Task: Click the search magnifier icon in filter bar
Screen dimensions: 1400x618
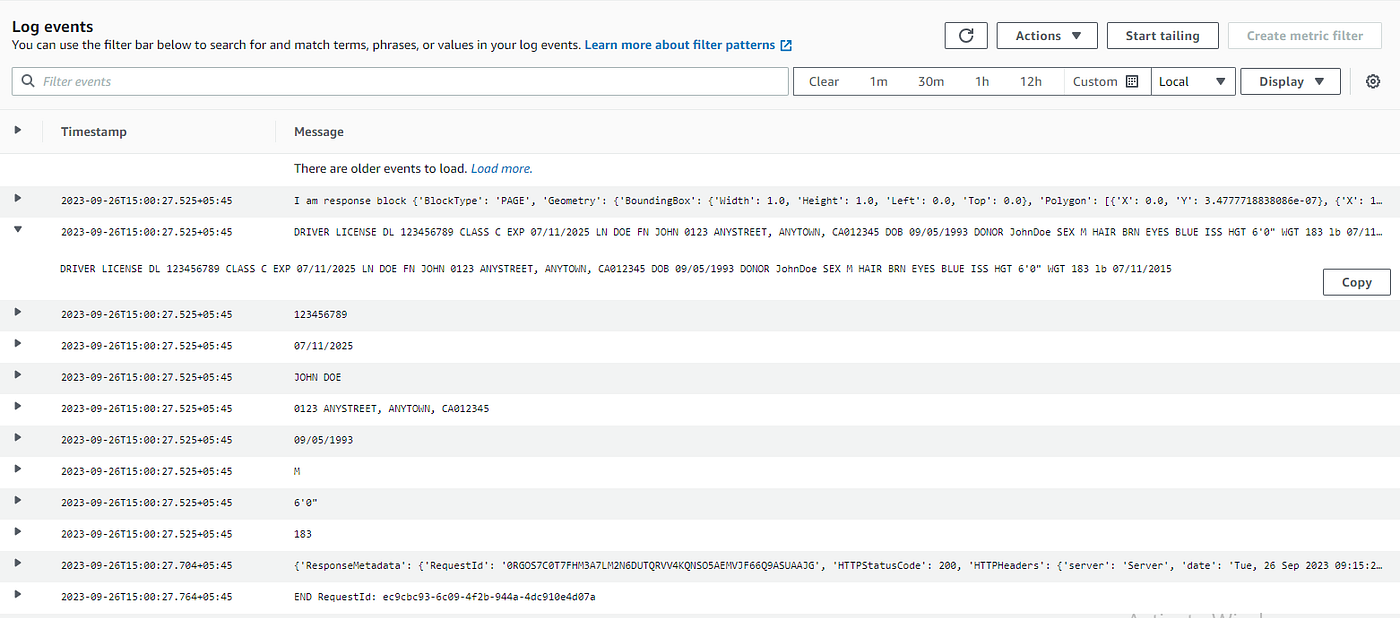Action: [x=28, y=82]
